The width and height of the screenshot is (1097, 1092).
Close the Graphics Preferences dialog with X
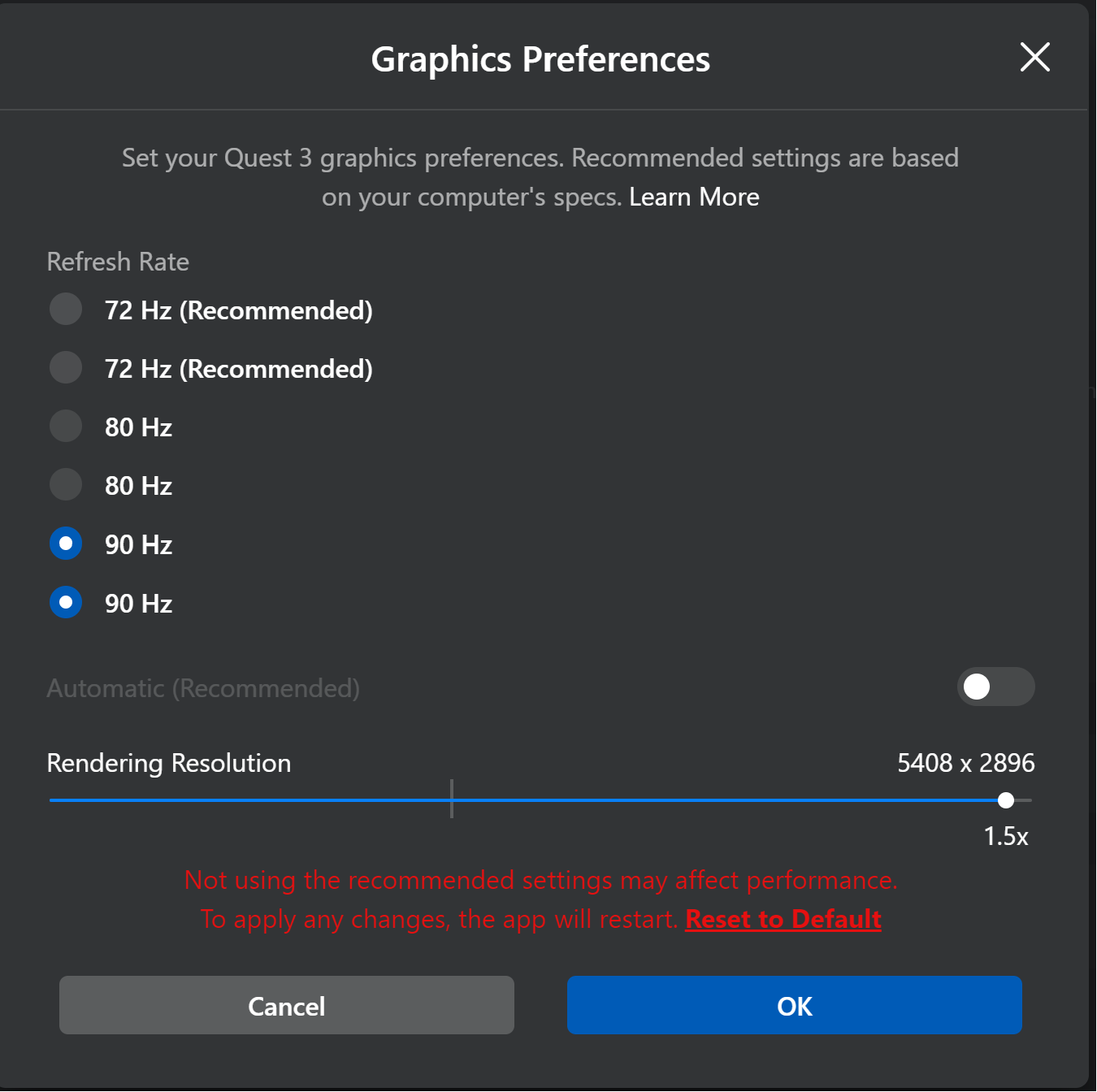pos(1034,57)
